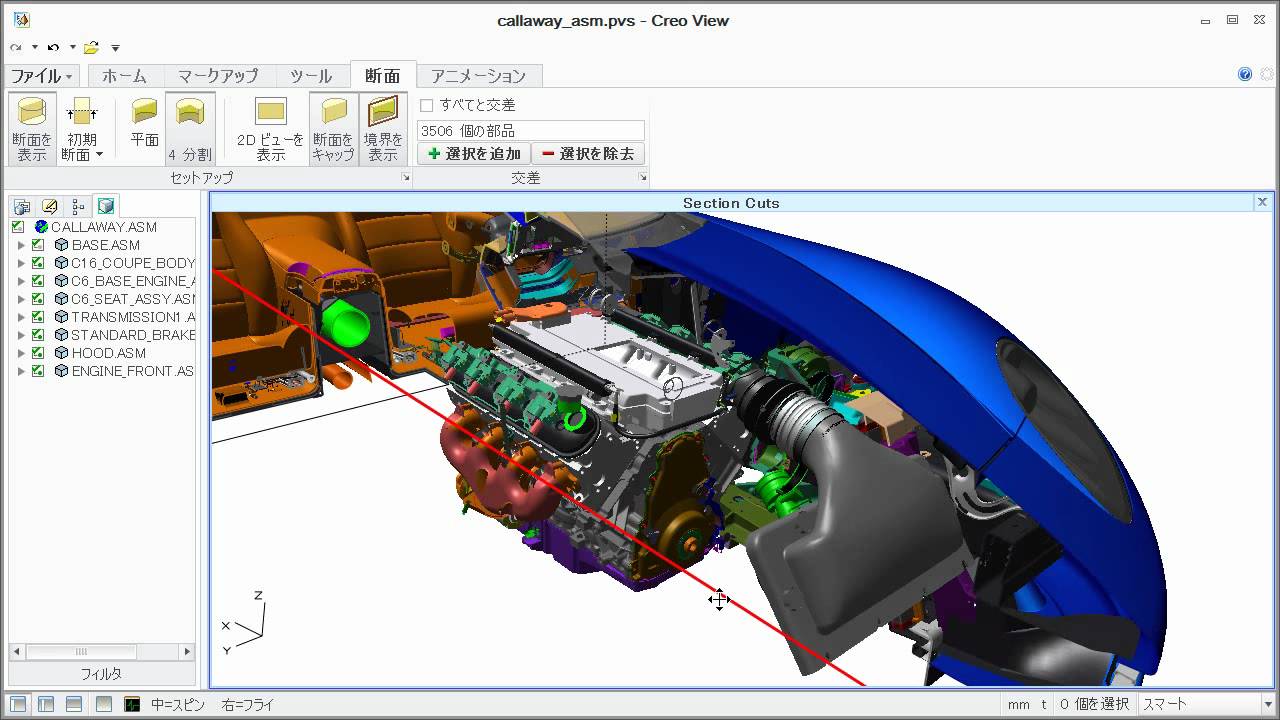Switch to the マークアップ tab
Screen dimensions: 1280x720
(218, 76)
